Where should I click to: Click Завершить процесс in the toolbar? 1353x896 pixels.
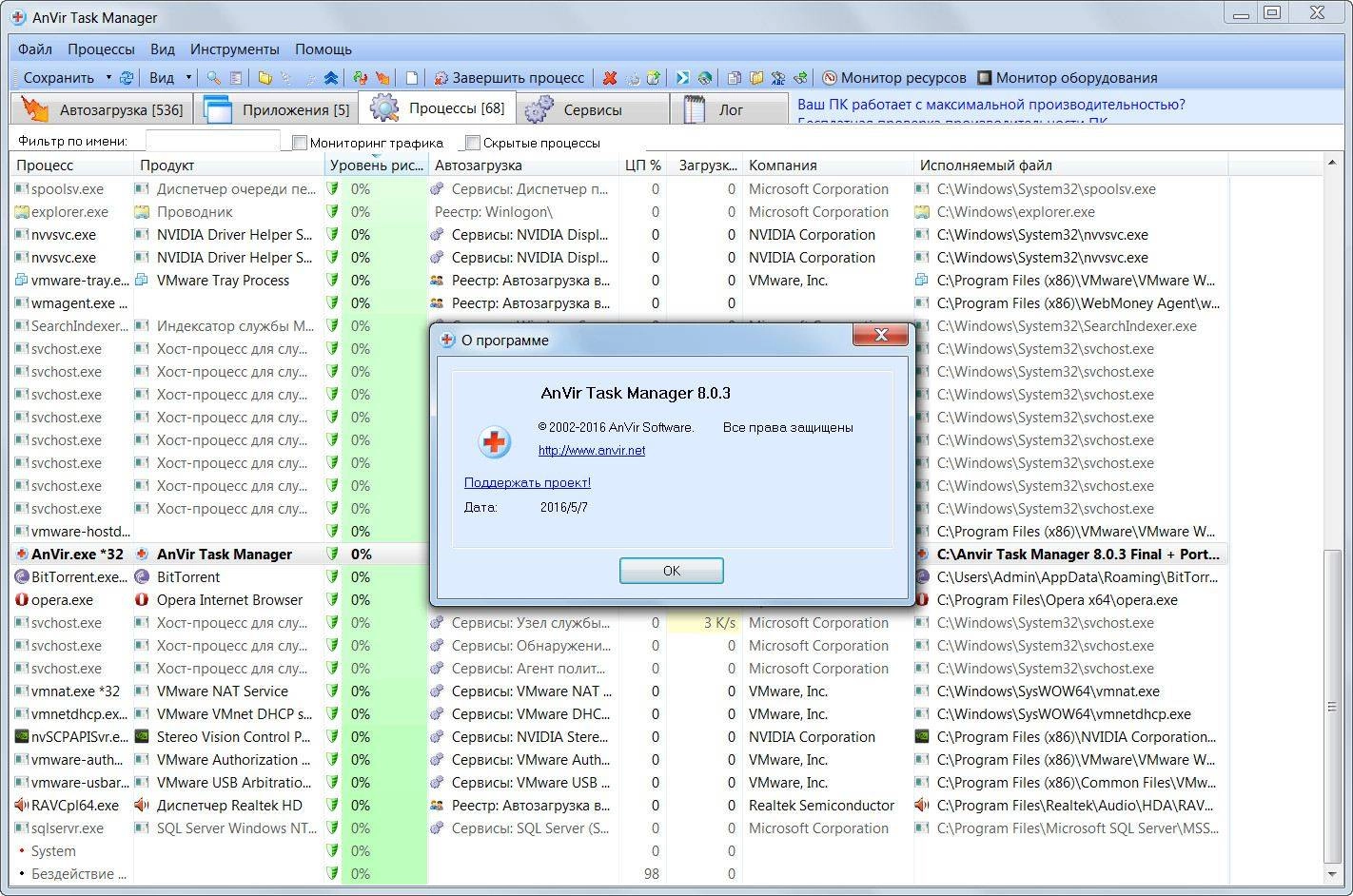(509, 78)
